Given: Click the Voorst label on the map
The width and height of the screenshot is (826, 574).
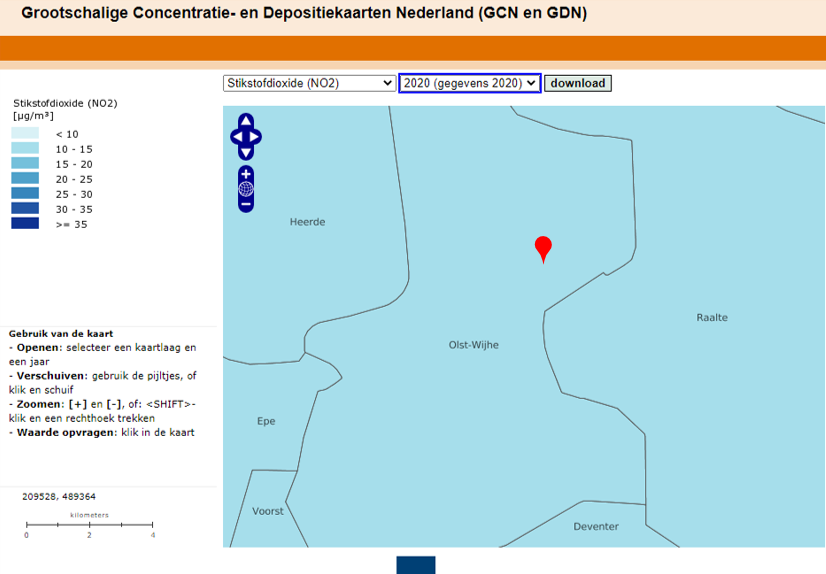Looking at the screenshot, I should 268,511.
